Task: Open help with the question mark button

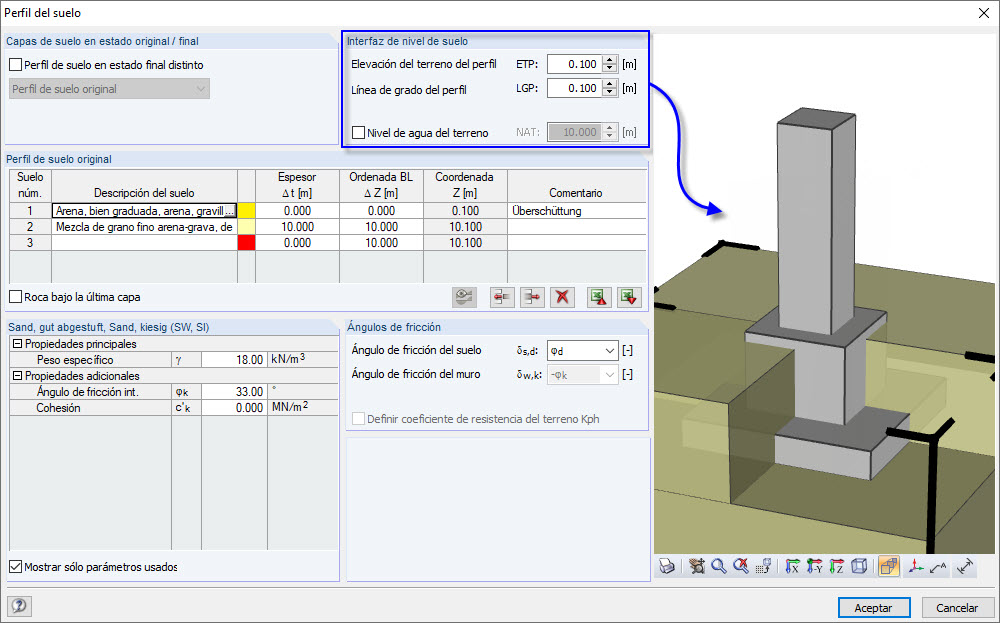Action: (x=19, y=606)
